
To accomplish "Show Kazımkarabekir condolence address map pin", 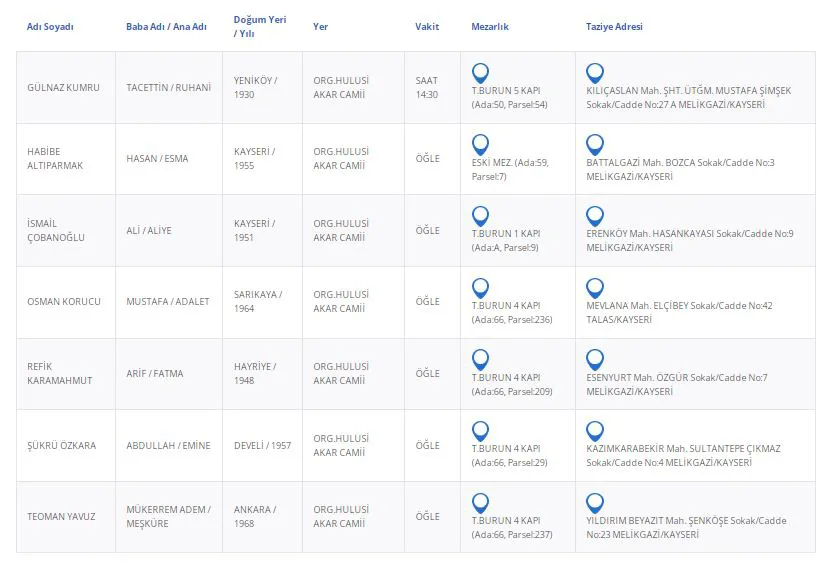I will (595, 431).
